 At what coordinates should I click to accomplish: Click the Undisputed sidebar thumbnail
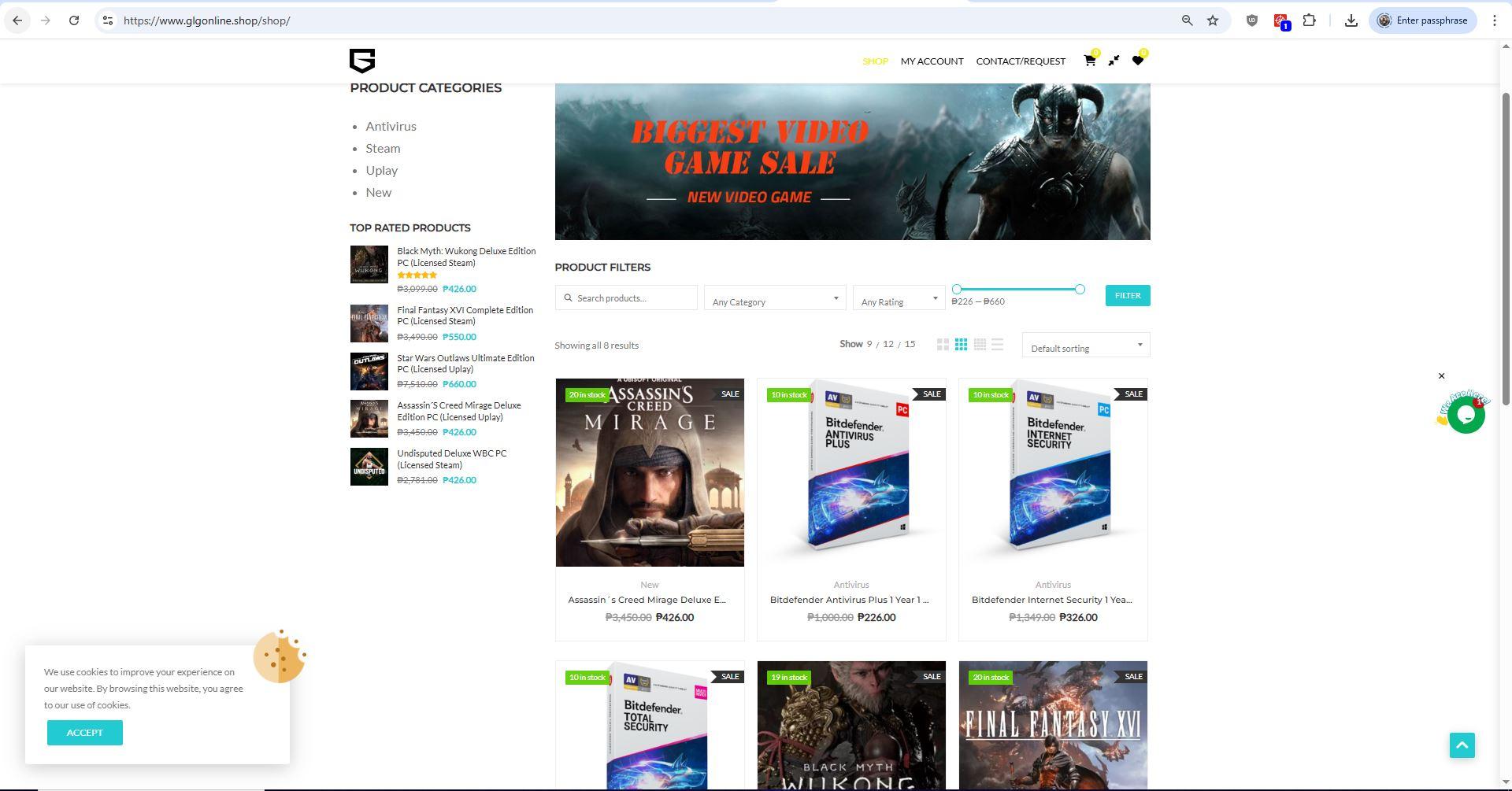(x=369, y=467)
